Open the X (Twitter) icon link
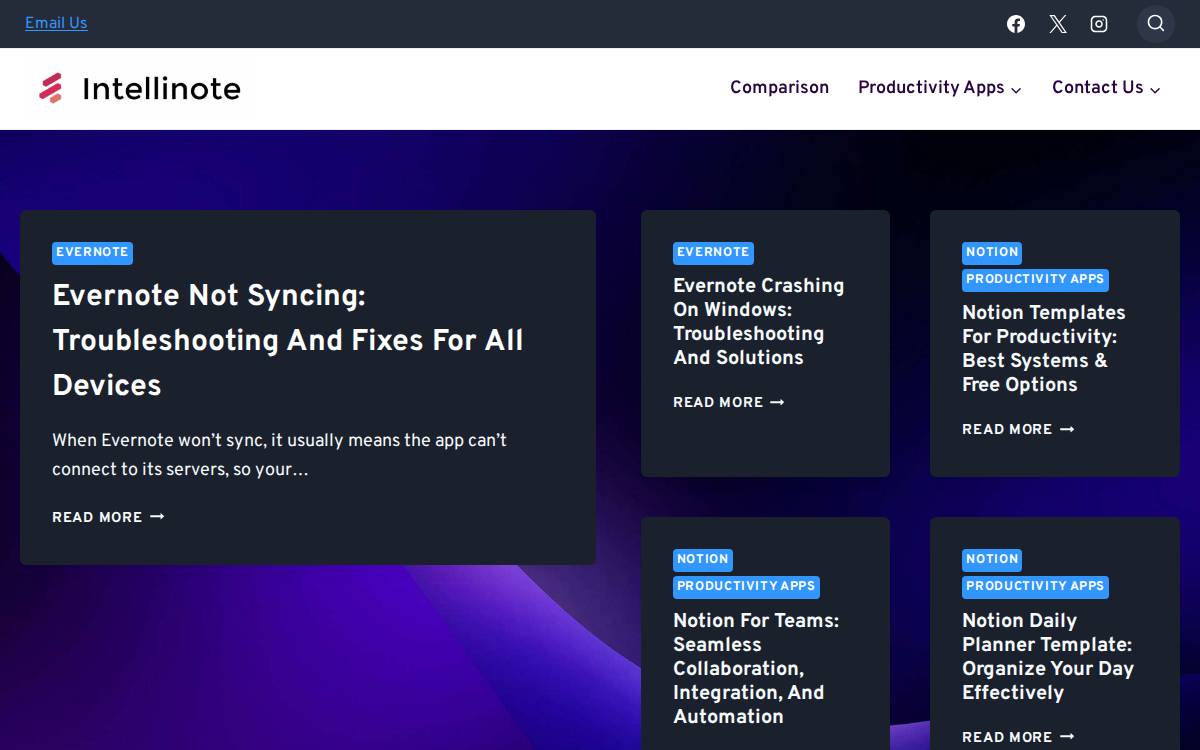Viewport: 1200px width, 750px height. pos(1058,24)
